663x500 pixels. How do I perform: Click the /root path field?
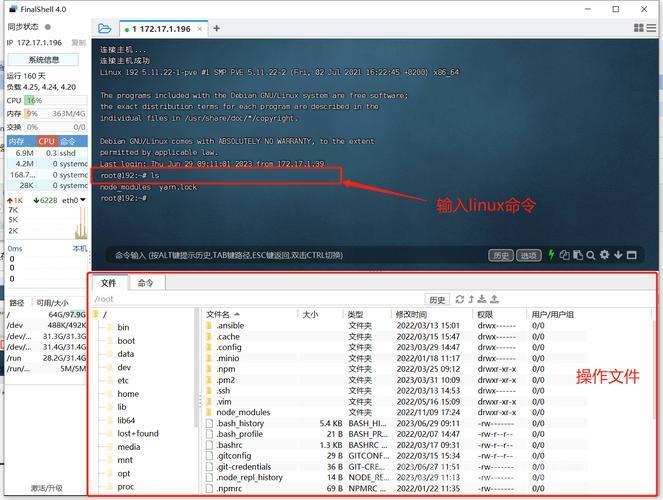(258, 299)
